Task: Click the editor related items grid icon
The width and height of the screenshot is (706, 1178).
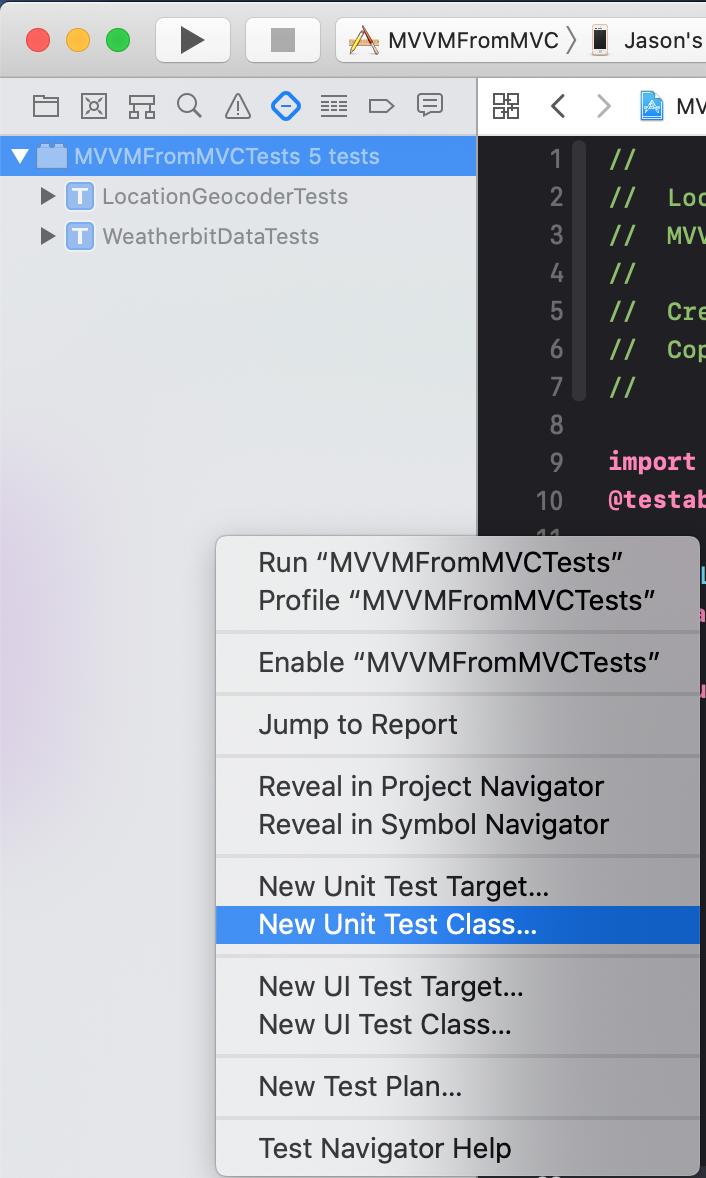Action: [505, 106]
